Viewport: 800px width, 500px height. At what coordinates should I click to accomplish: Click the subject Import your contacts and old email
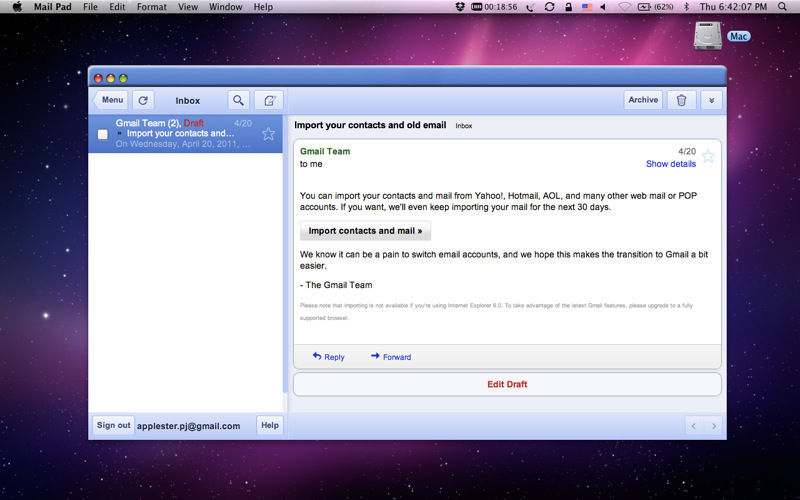[x=370, y=125]
